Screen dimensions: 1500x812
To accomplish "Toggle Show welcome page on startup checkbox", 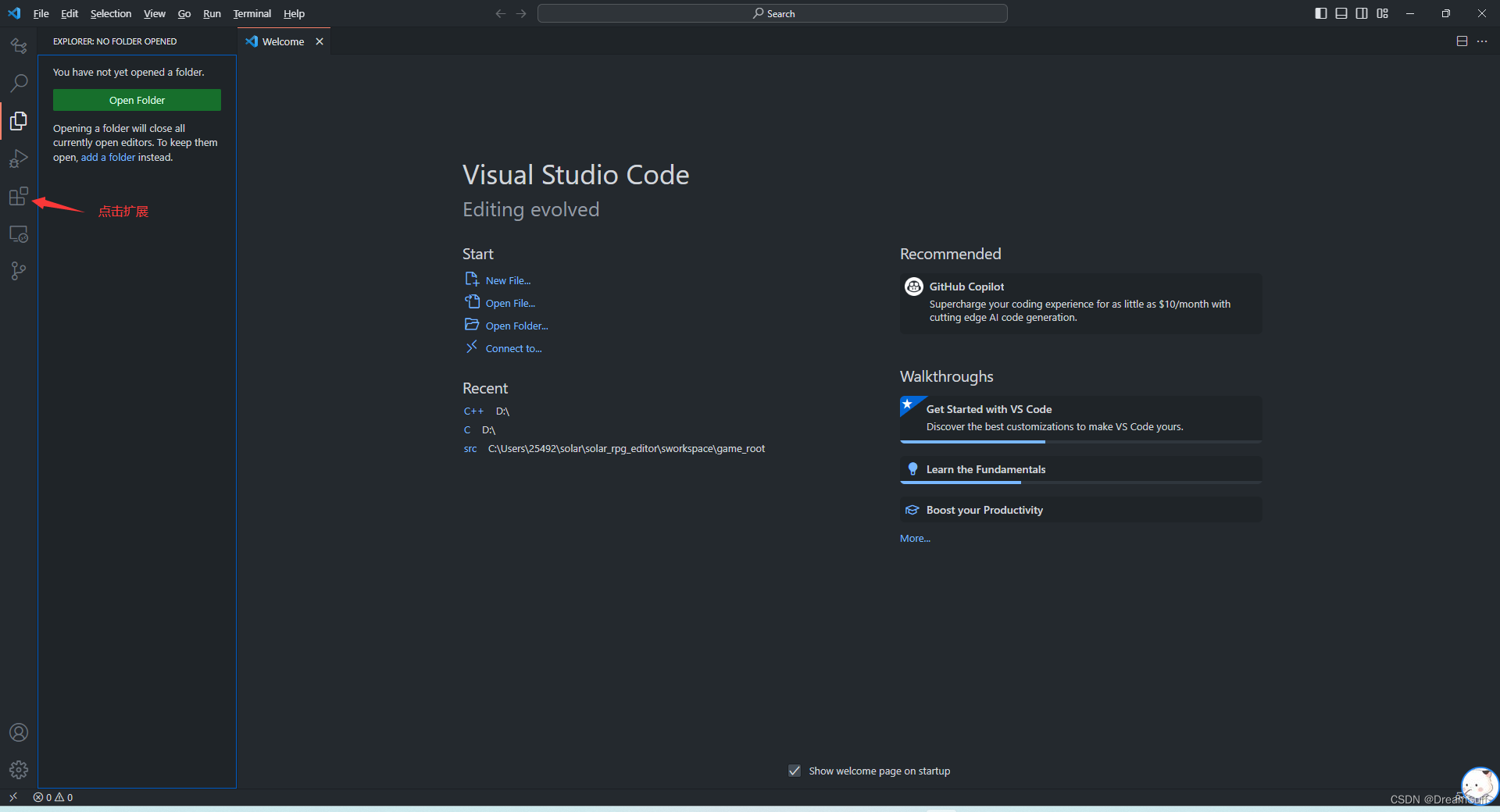I will click(x=795, y=771).
